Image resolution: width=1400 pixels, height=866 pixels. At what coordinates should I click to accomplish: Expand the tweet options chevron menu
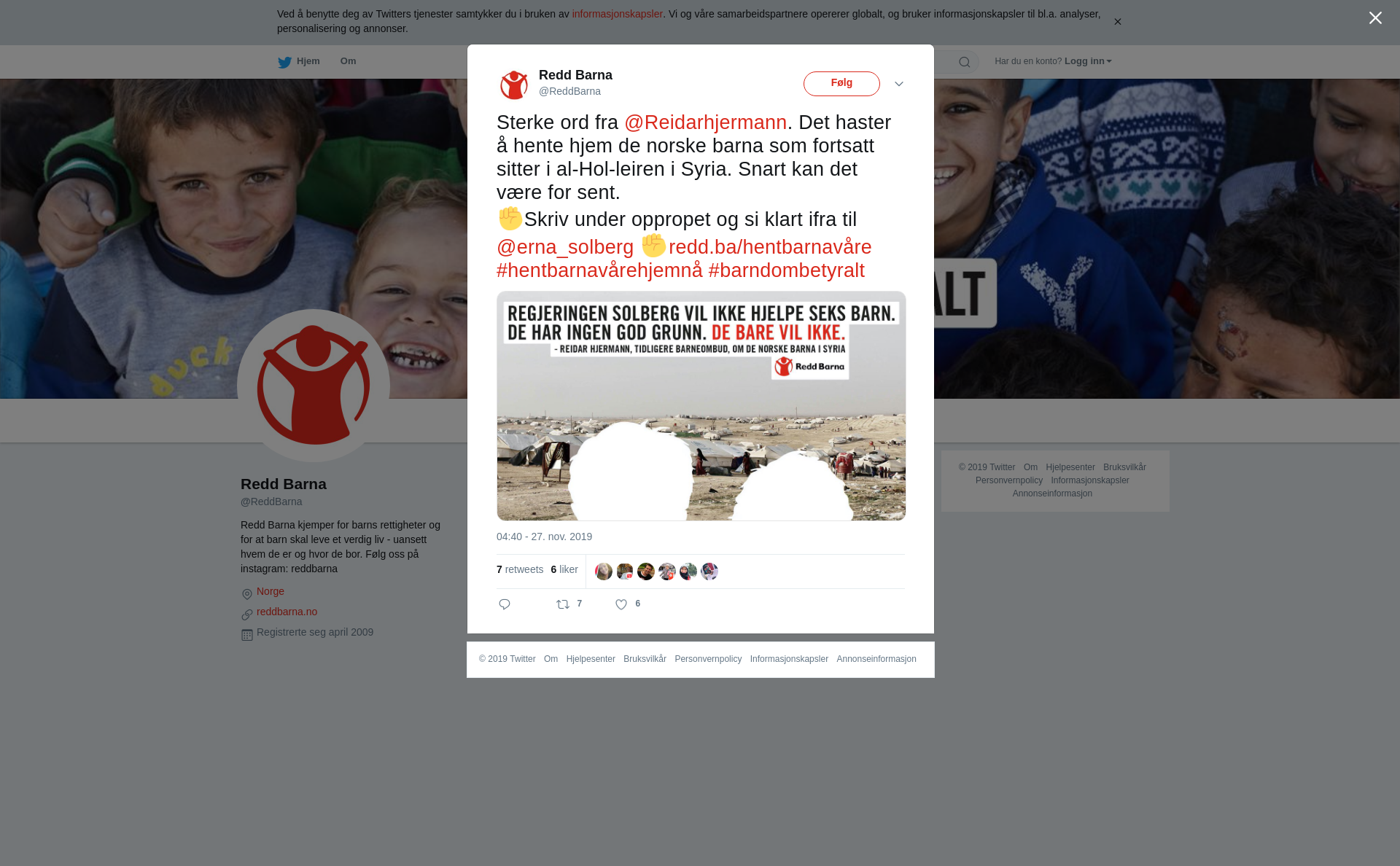[899, 84]
